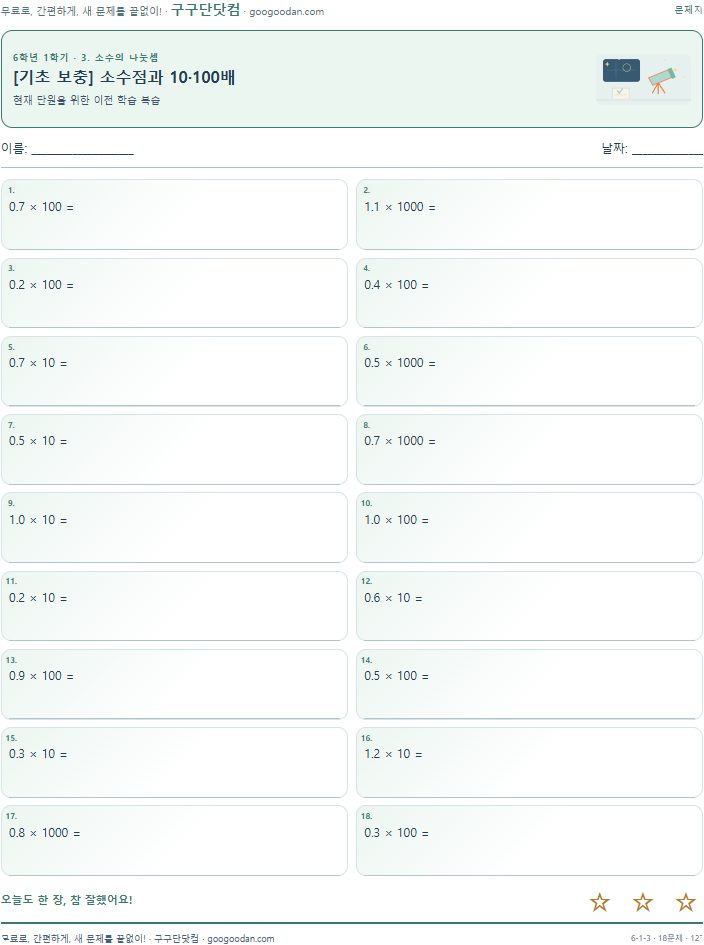
Task: Click the '오늘도 한 장, 참 잘했어요!' message
Action: click(x=67, y=900)
